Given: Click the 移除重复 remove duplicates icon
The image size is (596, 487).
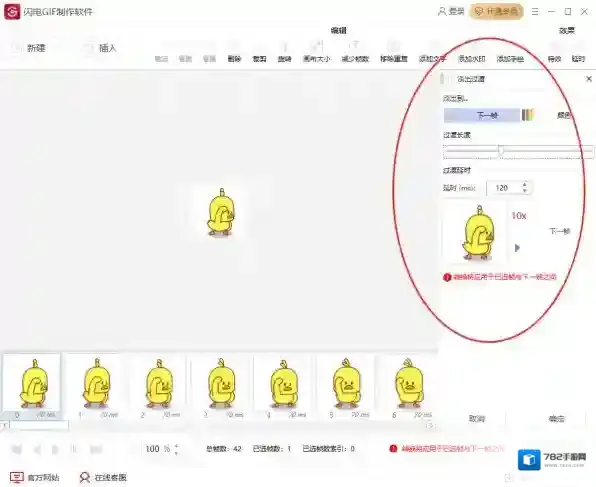Looking at the screenshot, I should pyautogui.click(x=394, y=52).
